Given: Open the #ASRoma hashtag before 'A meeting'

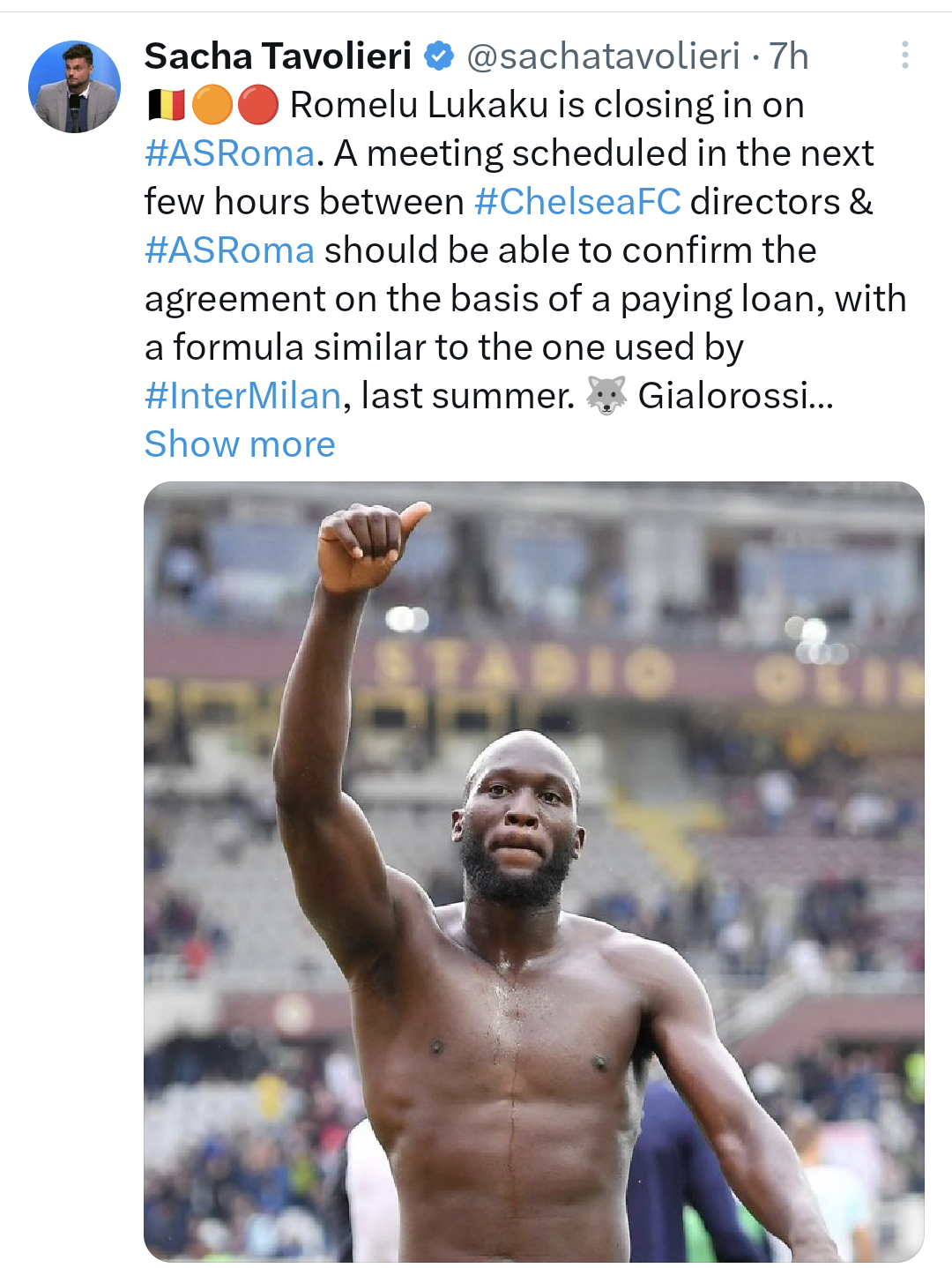Looking at the screenshot, I should click(x=229, y=153).
